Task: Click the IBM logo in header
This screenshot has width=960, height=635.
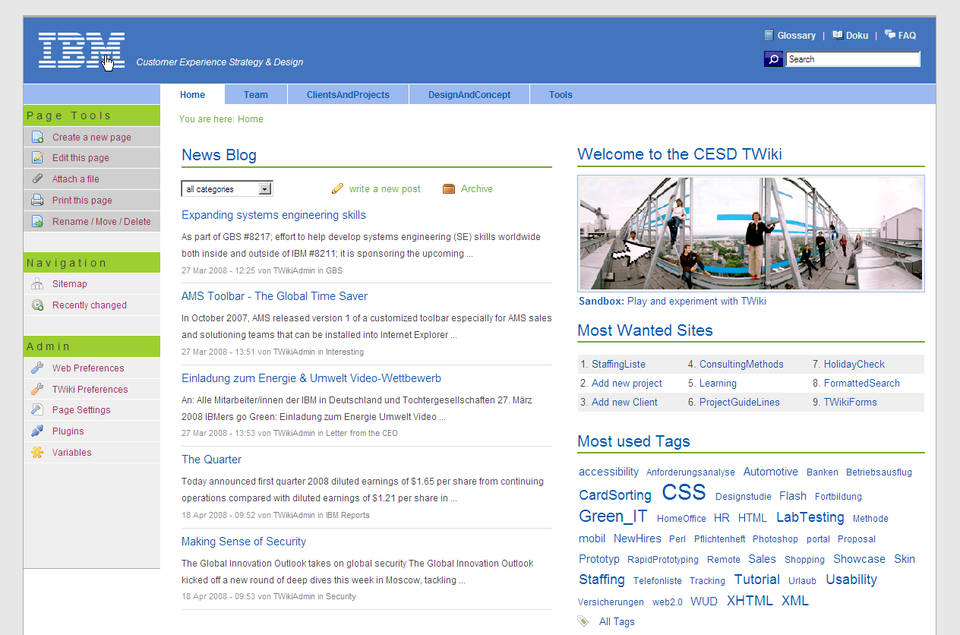Action: (x=81, y=50)
